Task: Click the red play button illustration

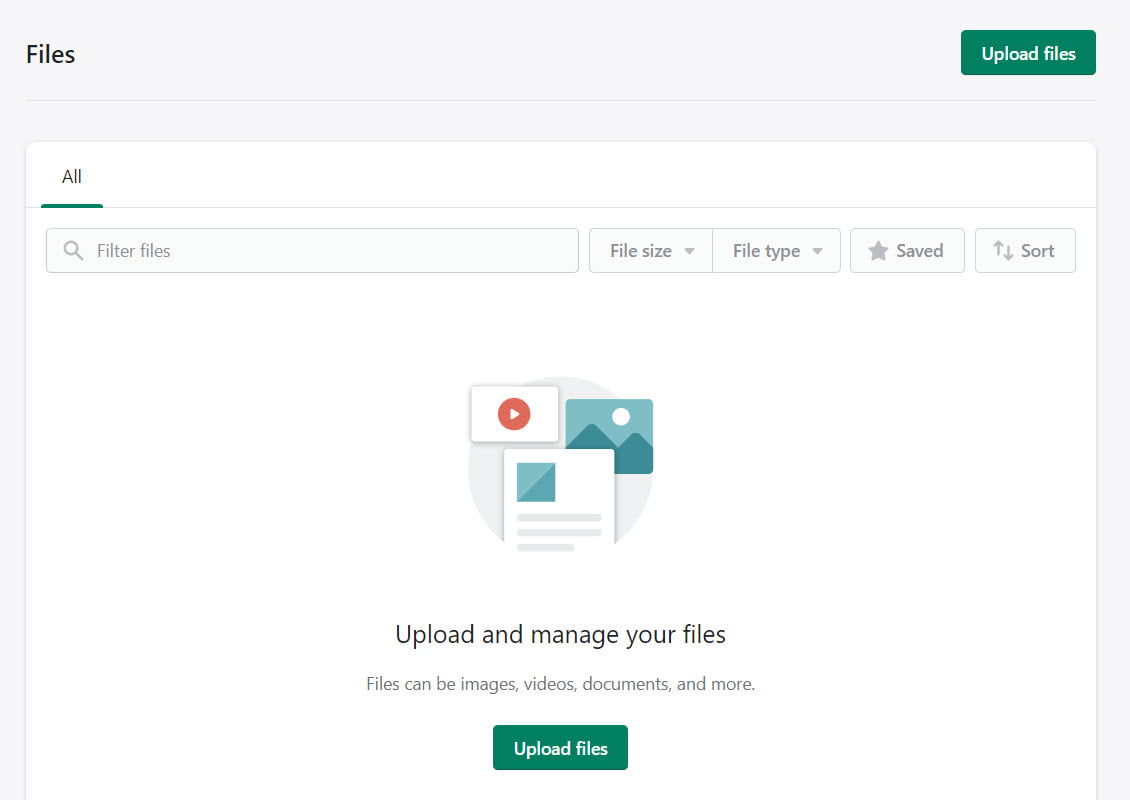Action: tap(514, 414)
